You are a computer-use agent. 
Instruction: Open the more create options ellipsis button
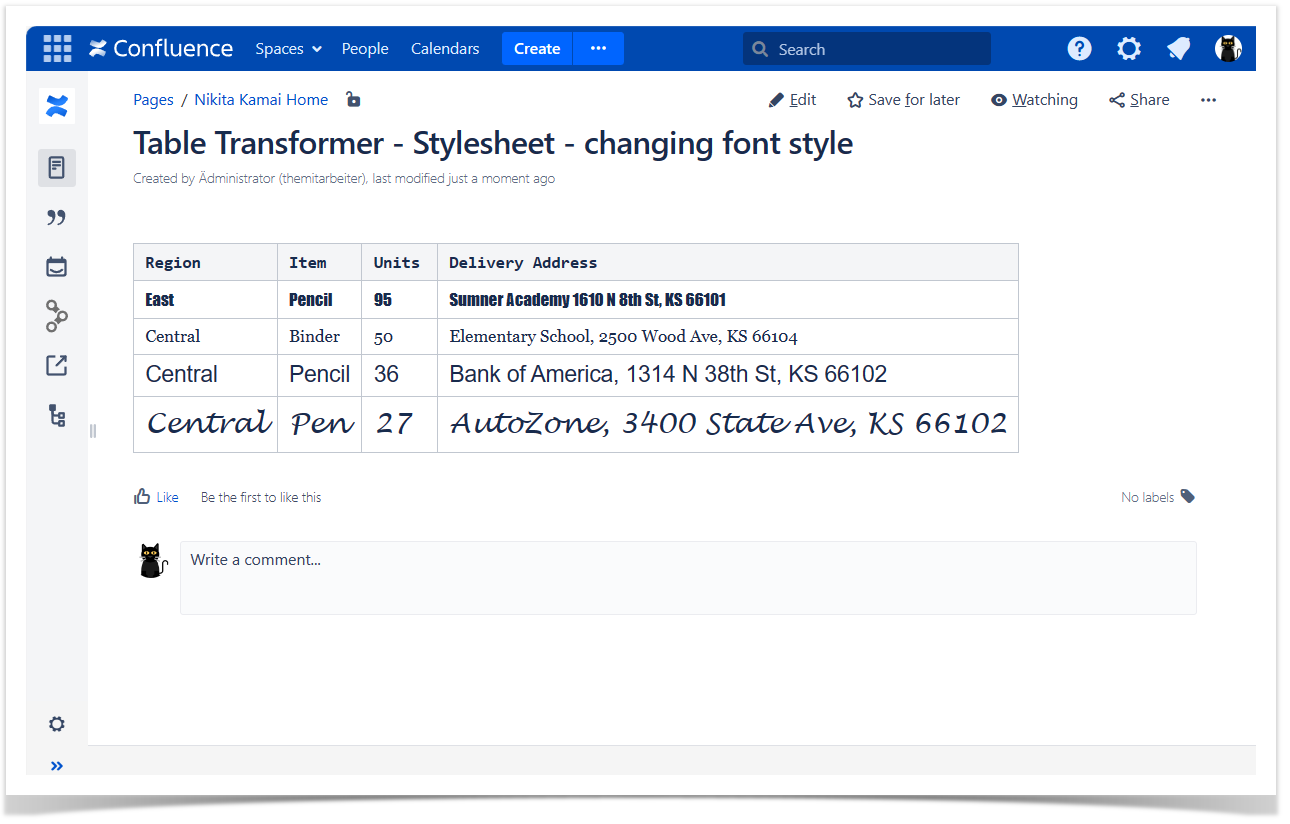tap(598, 48)
